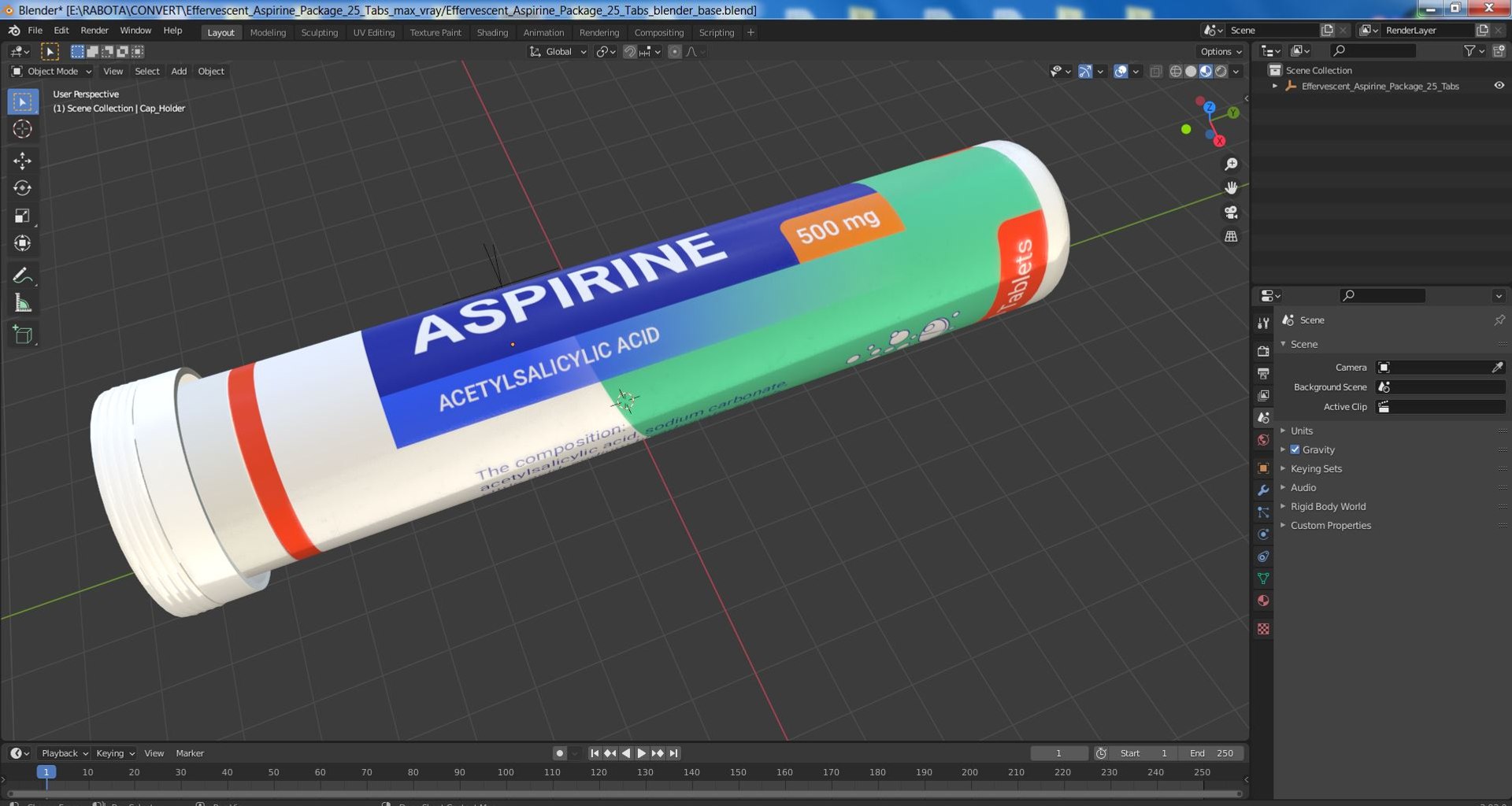Expand the Units panel
This screenshot has height=806, width=1512.
pyautogui.click(x=1301, y=431)
